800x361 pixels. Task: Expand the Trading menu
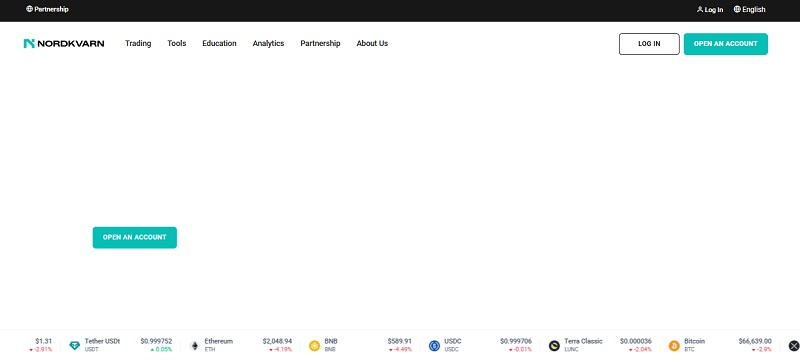(x=138, y=43)
